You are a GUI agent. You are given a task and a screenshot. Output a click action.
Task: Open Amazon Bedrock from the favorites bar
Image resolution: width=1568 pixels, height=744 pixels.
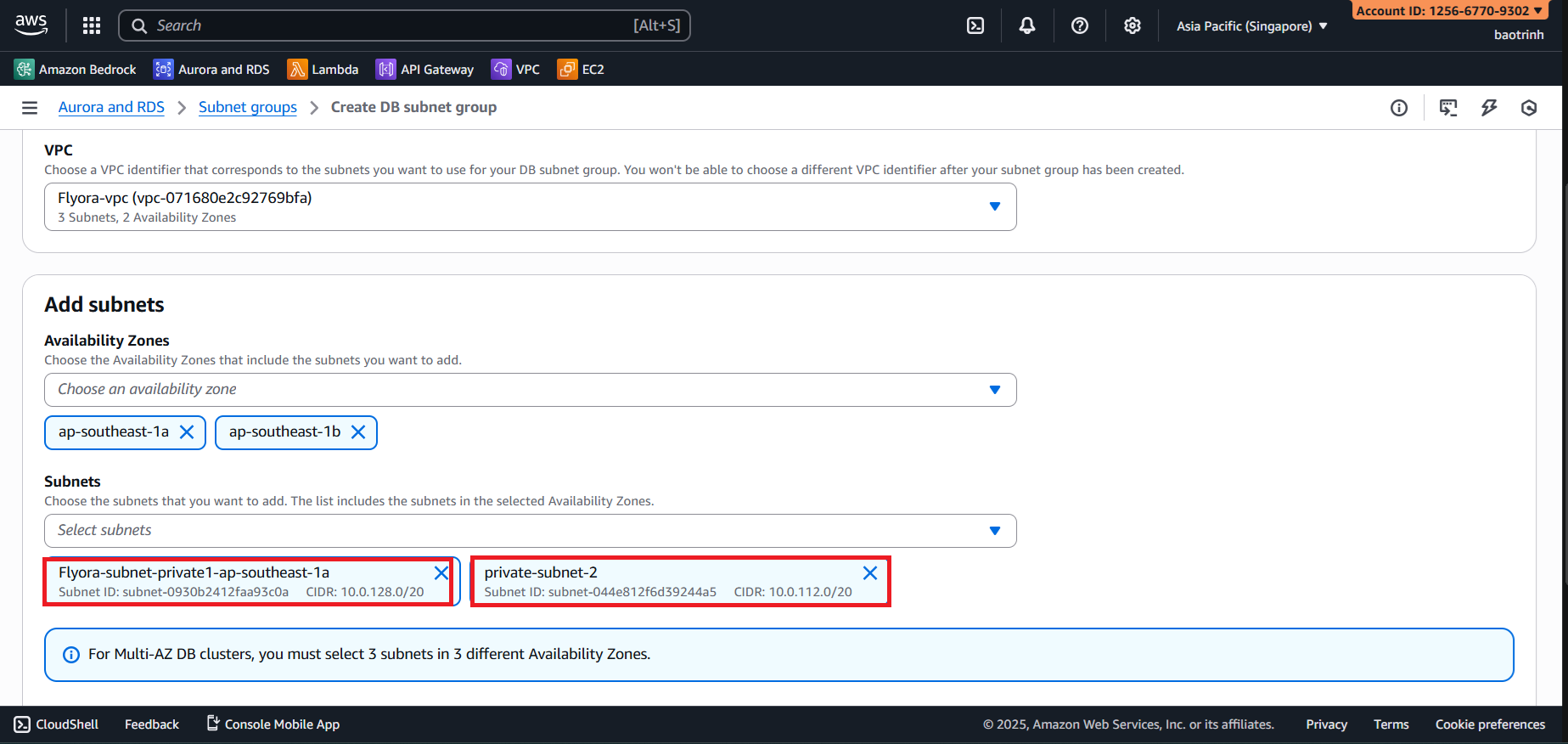tap(76, 70)
